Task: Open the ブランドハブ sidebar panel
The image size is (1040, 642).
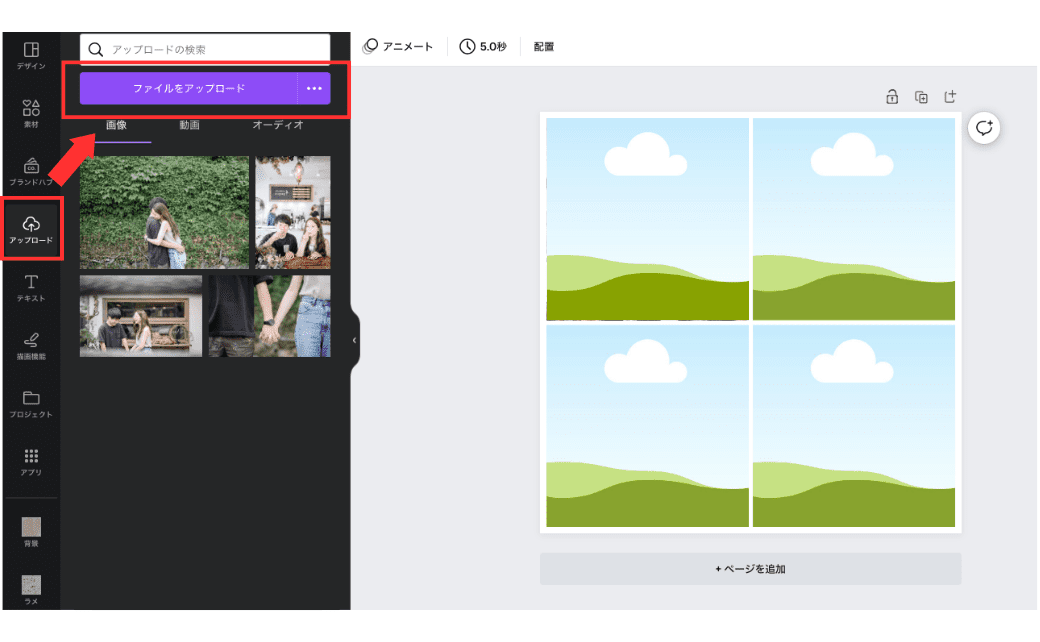Action: pos(31,171)
